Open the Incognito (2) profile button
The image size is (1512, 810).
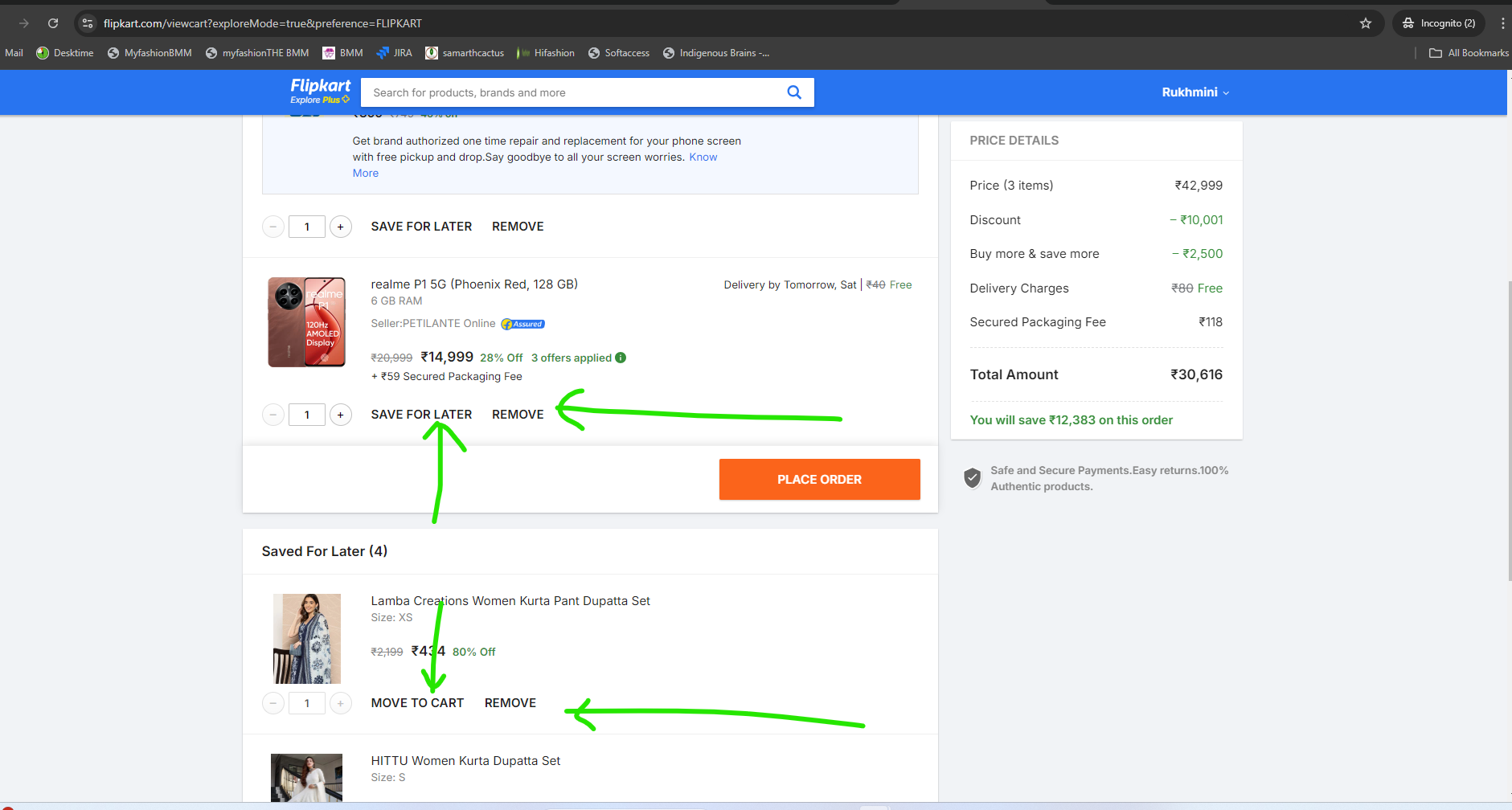click(x=1439, y=23)
